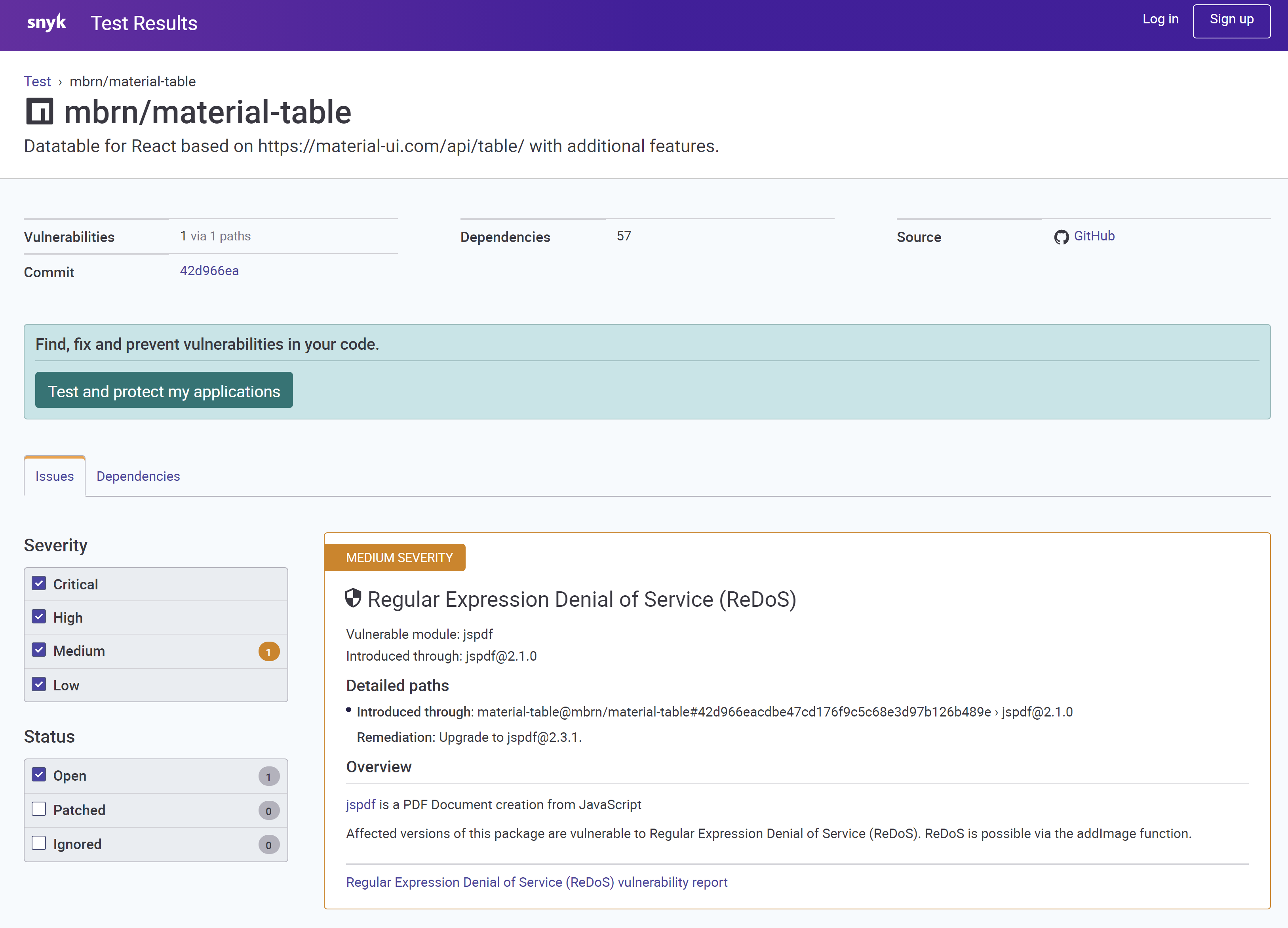Click the Snyk logo in the header
The width and height of the screenshot is (1288, 928).
47,22
